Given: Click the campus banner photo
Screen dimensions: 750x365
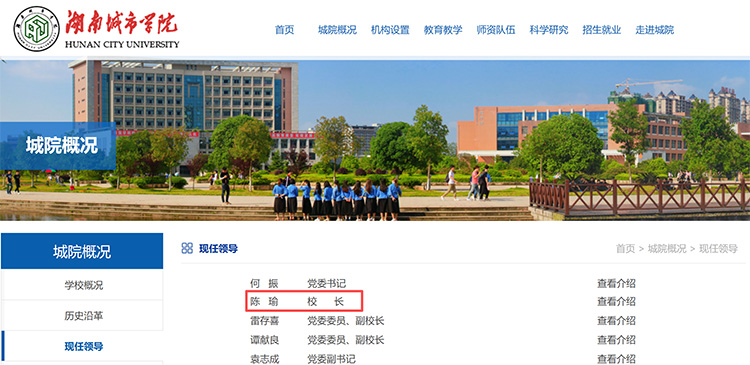Looking at the screenshot, I should coord(375,140).
